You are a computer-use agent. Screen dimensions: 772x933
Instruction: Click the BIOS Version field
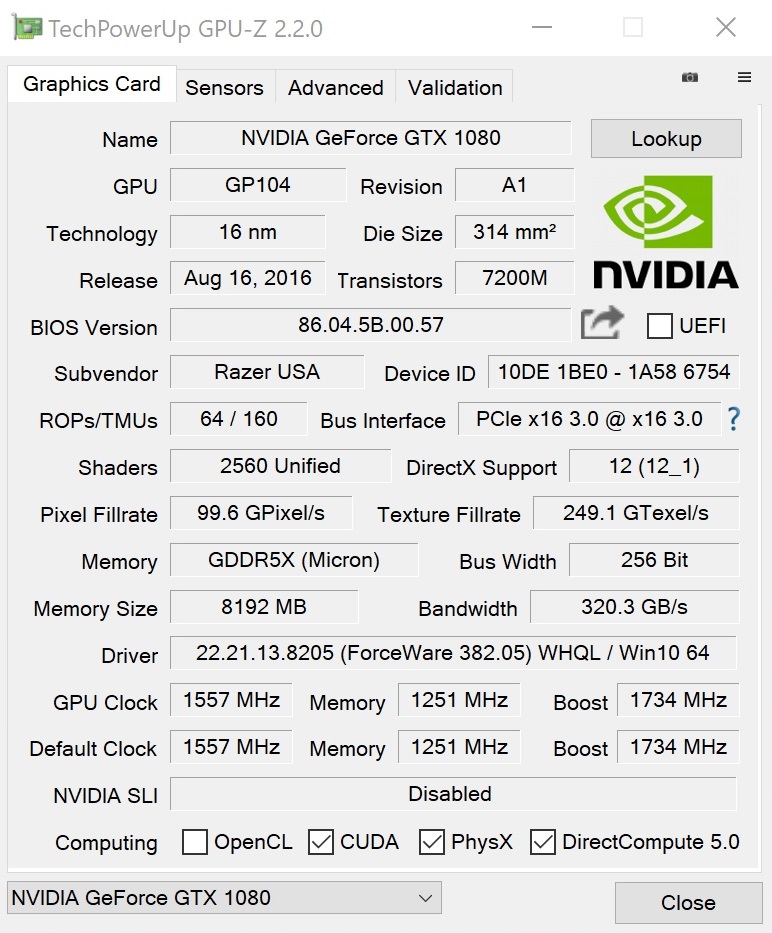[x=370, y=325]
